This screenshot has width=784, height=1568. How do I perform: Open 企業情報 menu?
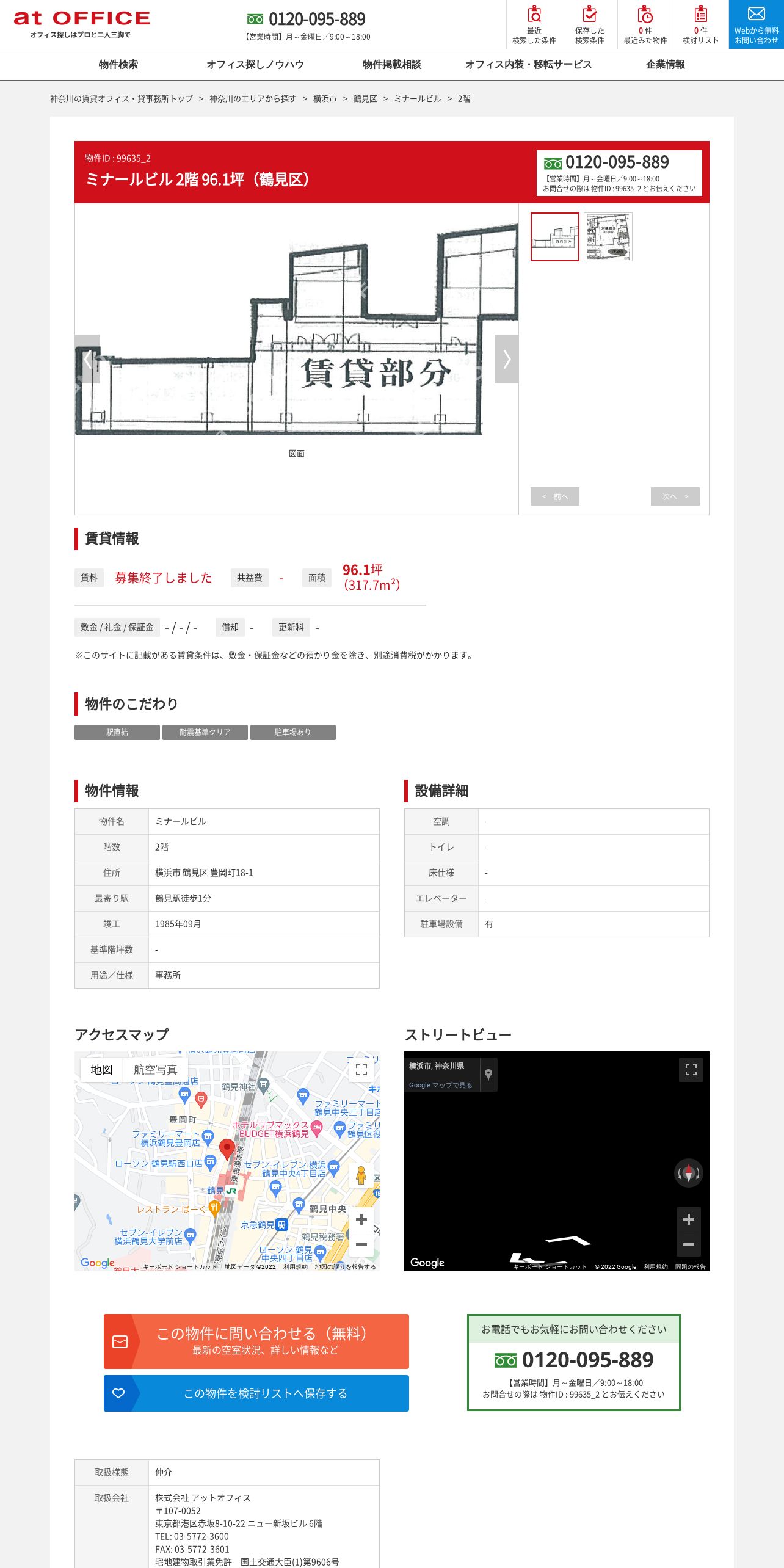click(666, 65)
